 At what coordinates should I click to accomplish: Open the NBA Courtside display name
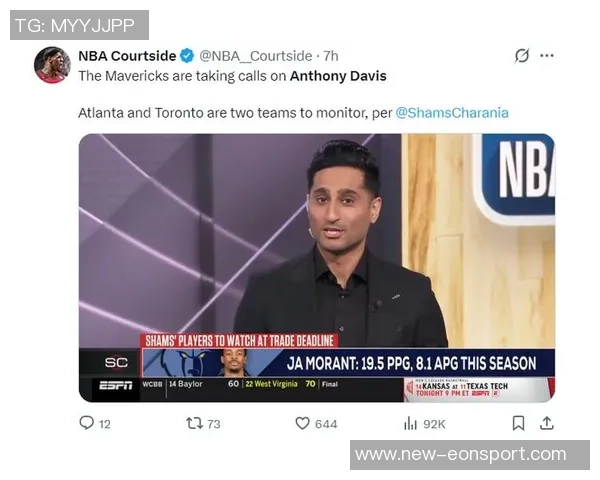point(127,56)
